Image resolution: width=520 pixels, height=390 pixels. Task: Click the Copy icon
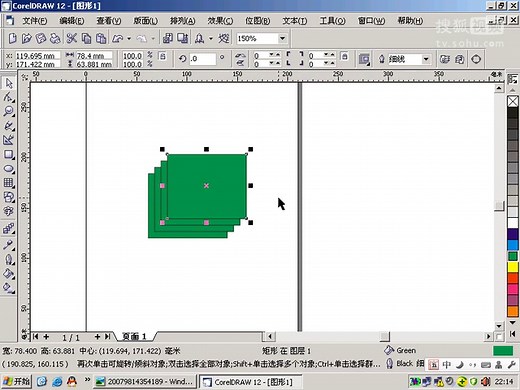click(x=86, y=38)
